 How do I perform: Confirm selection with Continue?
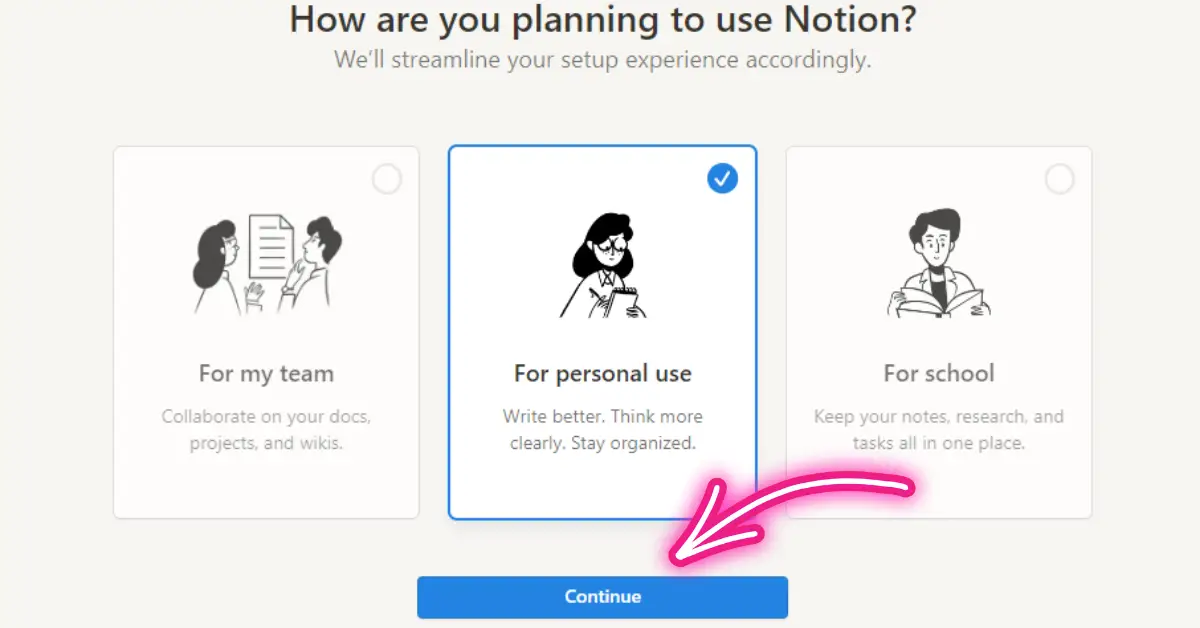pos(602,596)
